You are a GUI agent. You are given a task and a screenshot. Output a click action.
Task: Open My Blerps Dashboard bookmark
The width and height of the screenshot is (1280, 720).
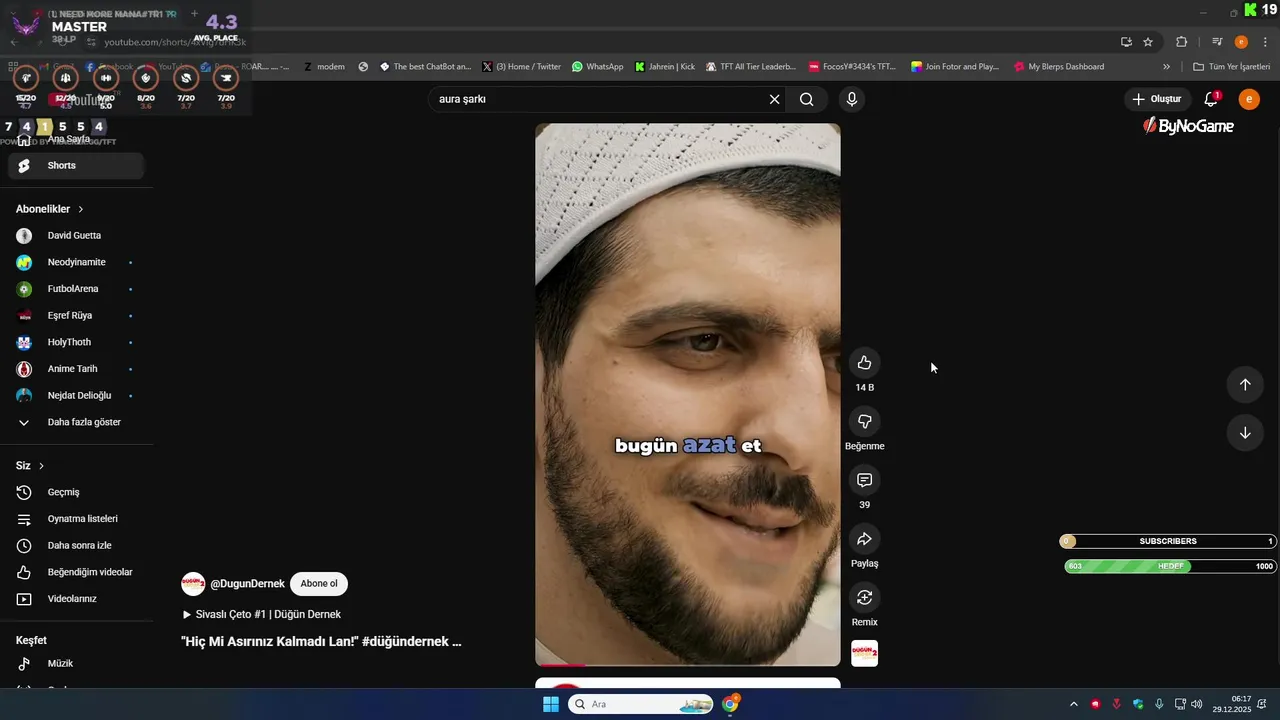(x=1059, y=67)
